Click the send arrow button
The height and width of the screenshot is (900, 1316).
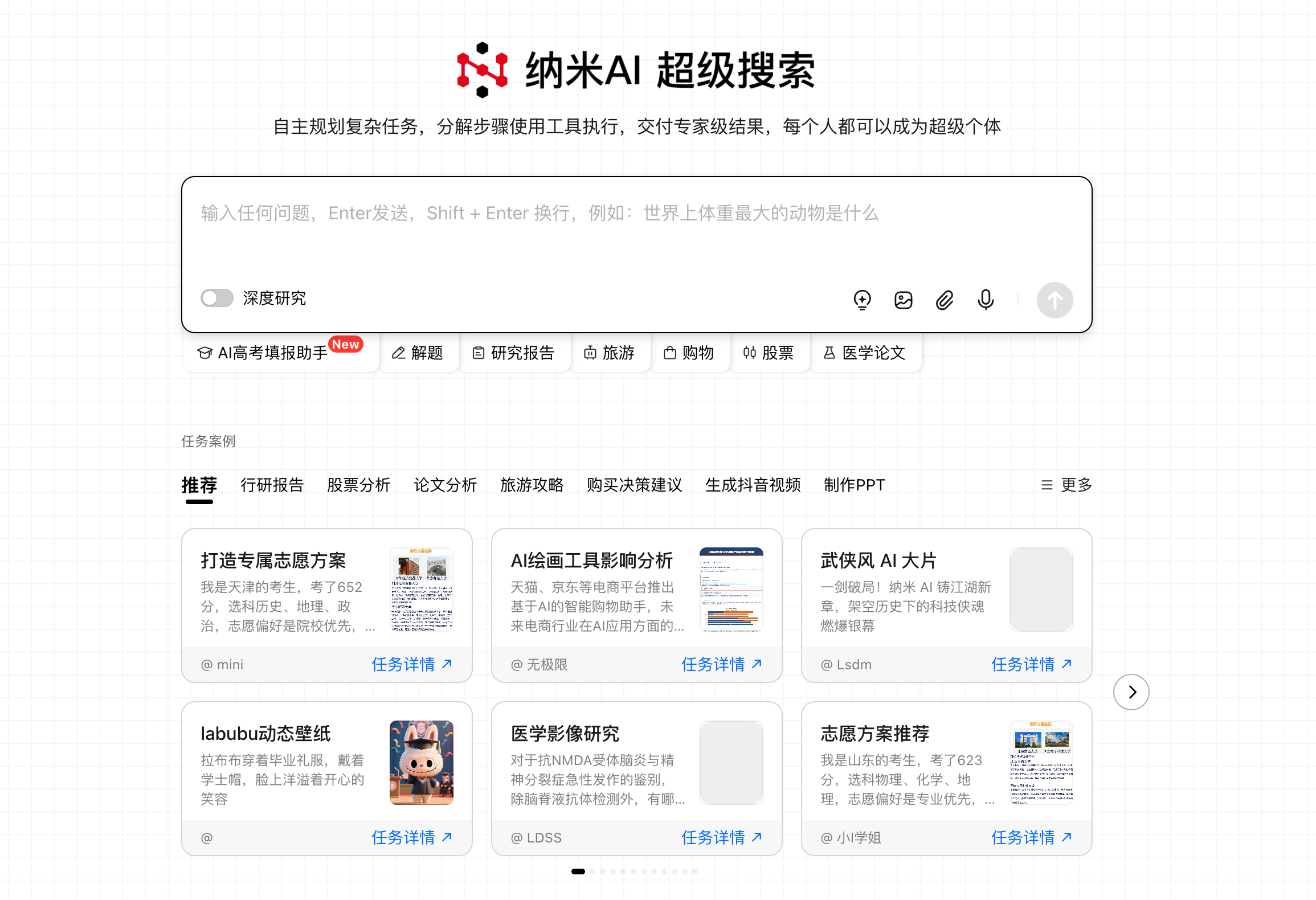point(1055,300)
